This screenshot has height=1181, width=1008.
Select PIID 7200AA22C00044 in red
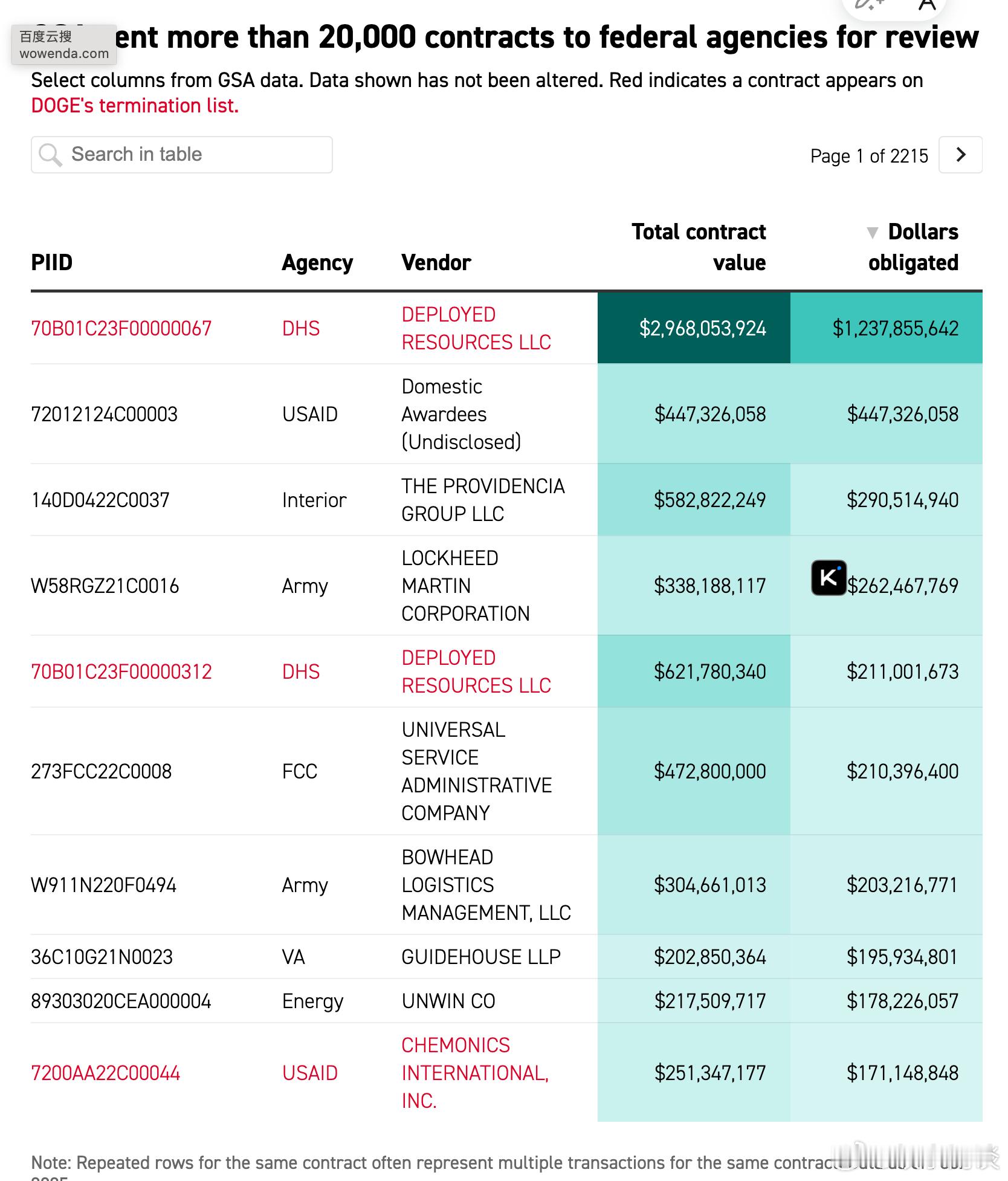pyautogui.click(x=106, y=1073)
